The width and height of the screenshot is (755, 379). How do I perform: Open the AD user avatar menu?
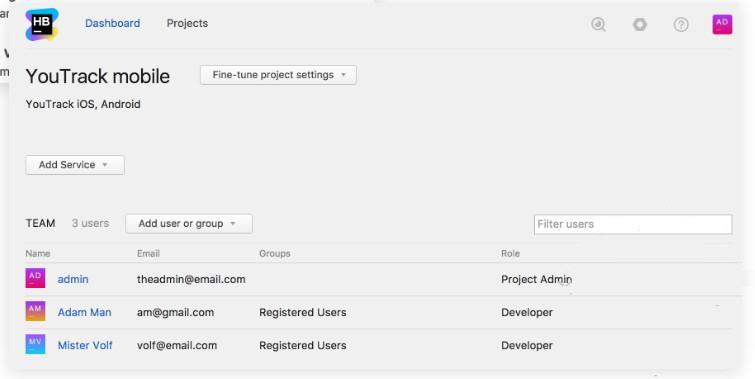[722, 24]
